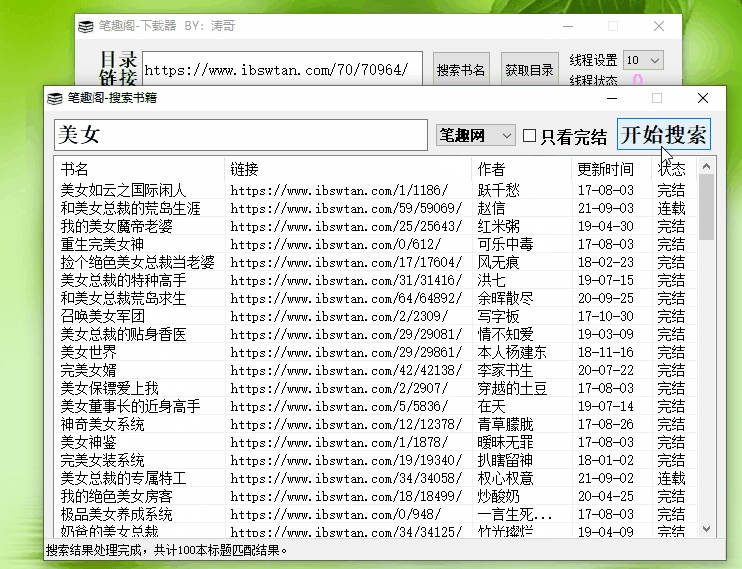Click the link ending in /0/612/

point(336,245)
